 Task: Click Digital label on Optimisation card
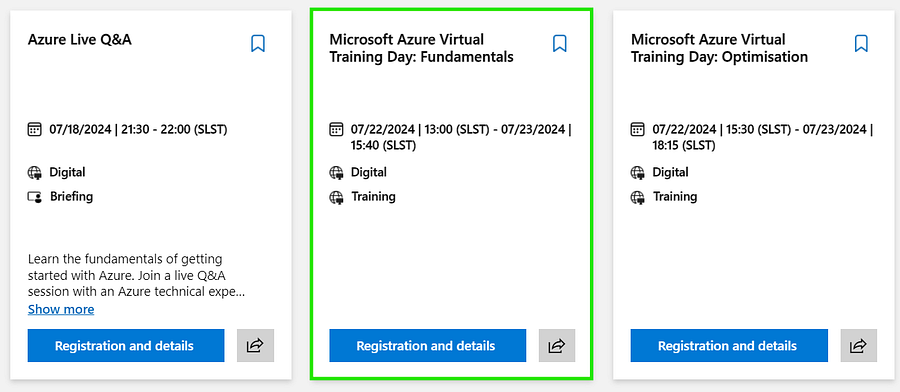[670, 172]
